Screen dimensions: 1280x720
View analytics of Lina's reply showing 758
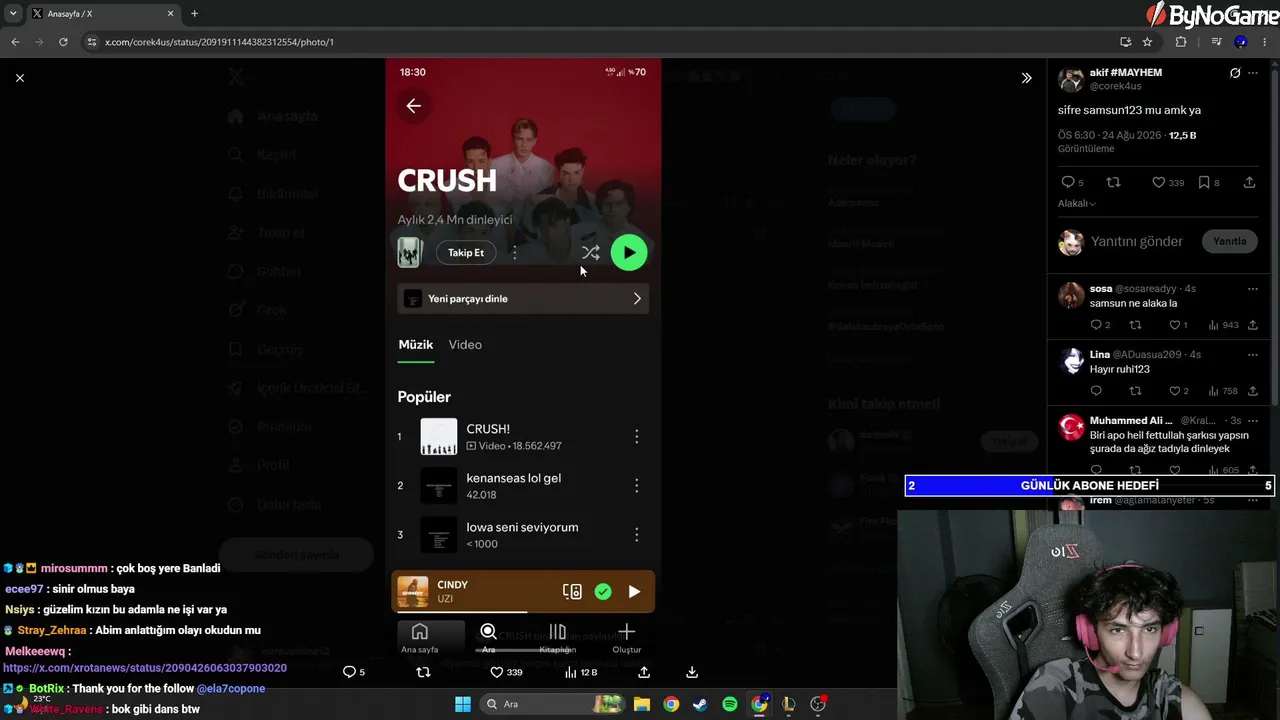1224,391
